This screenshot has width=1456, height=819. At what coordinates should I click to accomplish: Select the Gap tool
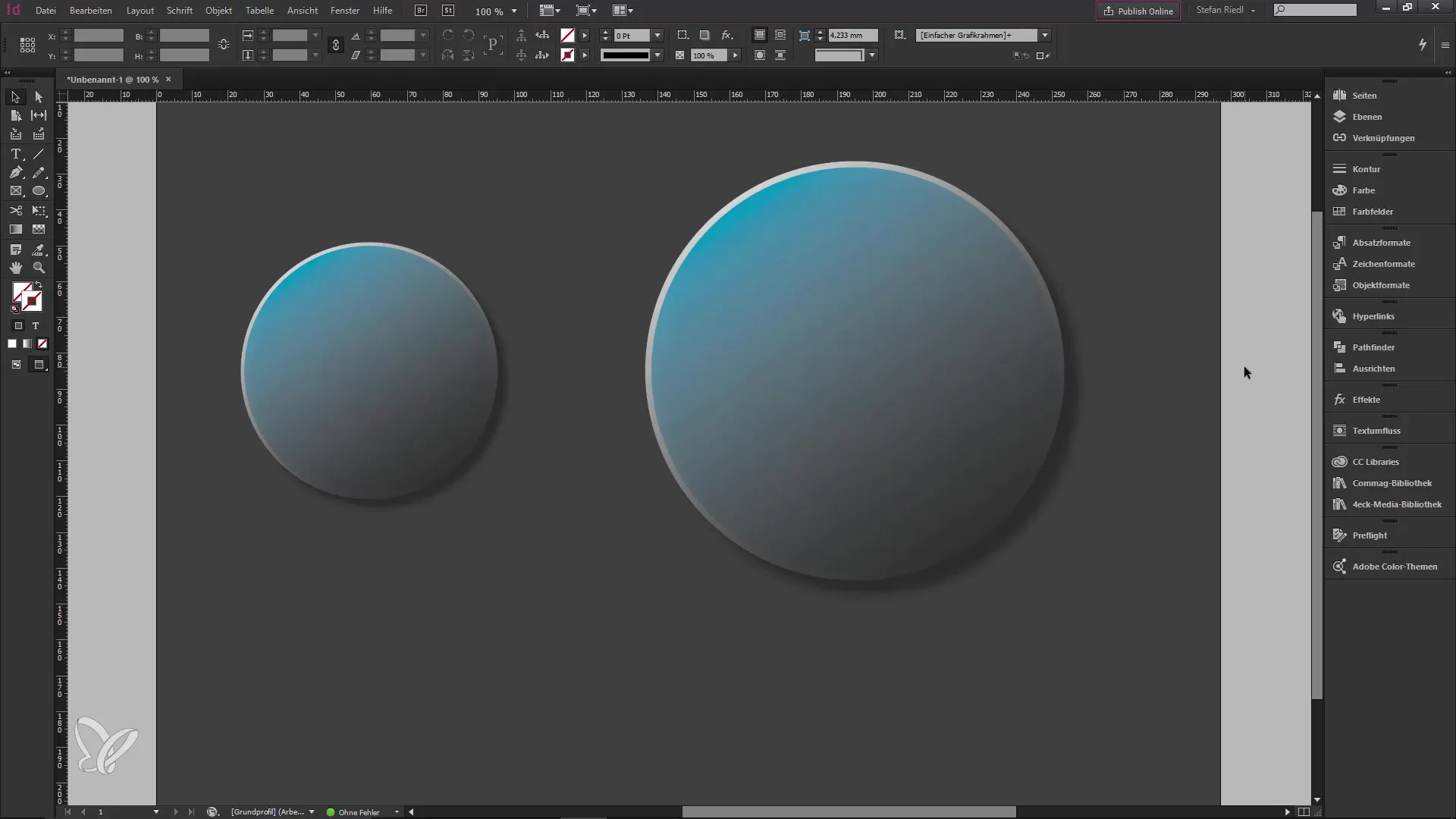click(x=39, y=115)
